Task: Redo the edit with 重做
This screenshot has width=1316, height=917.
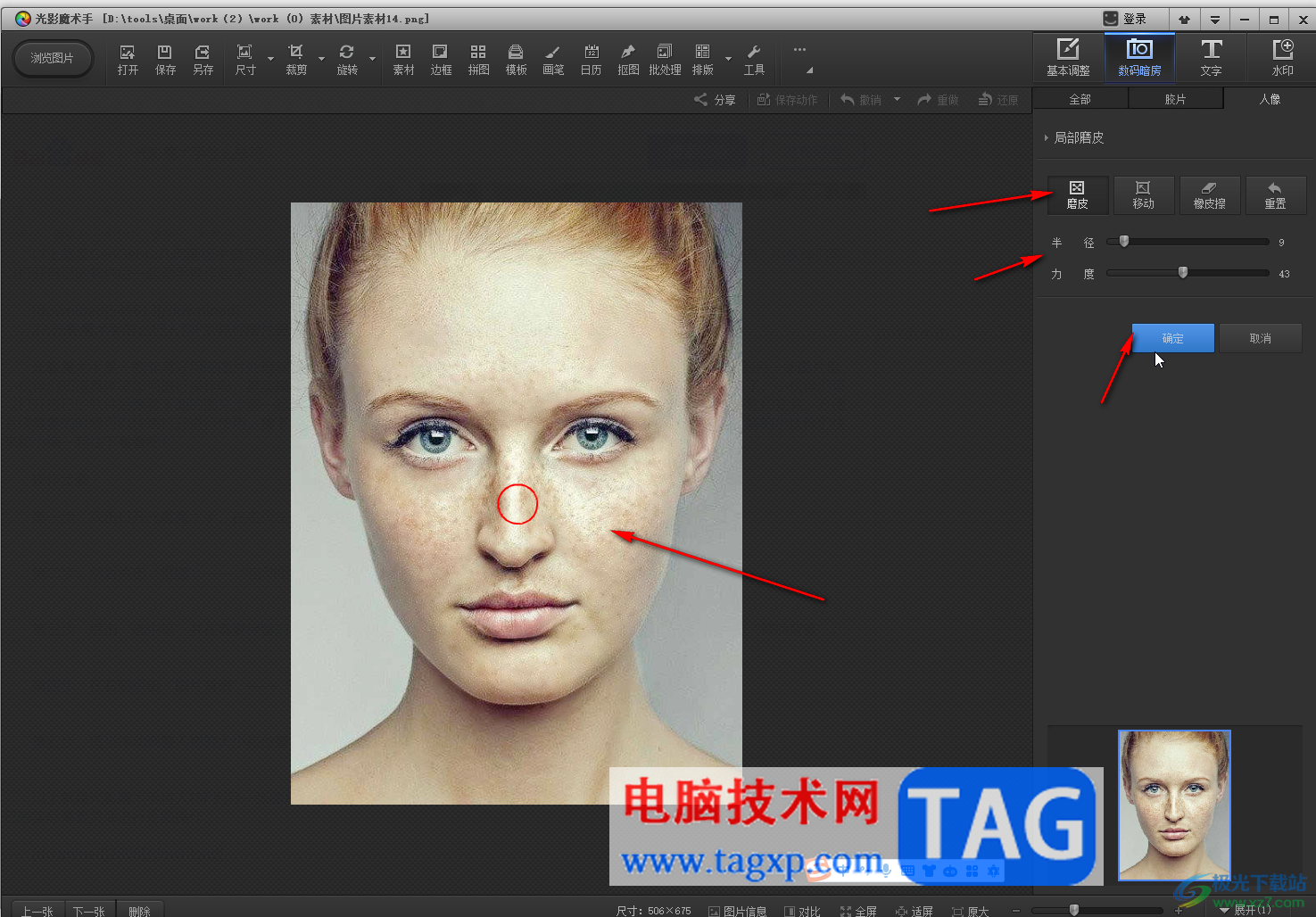Action: [938, 100]
